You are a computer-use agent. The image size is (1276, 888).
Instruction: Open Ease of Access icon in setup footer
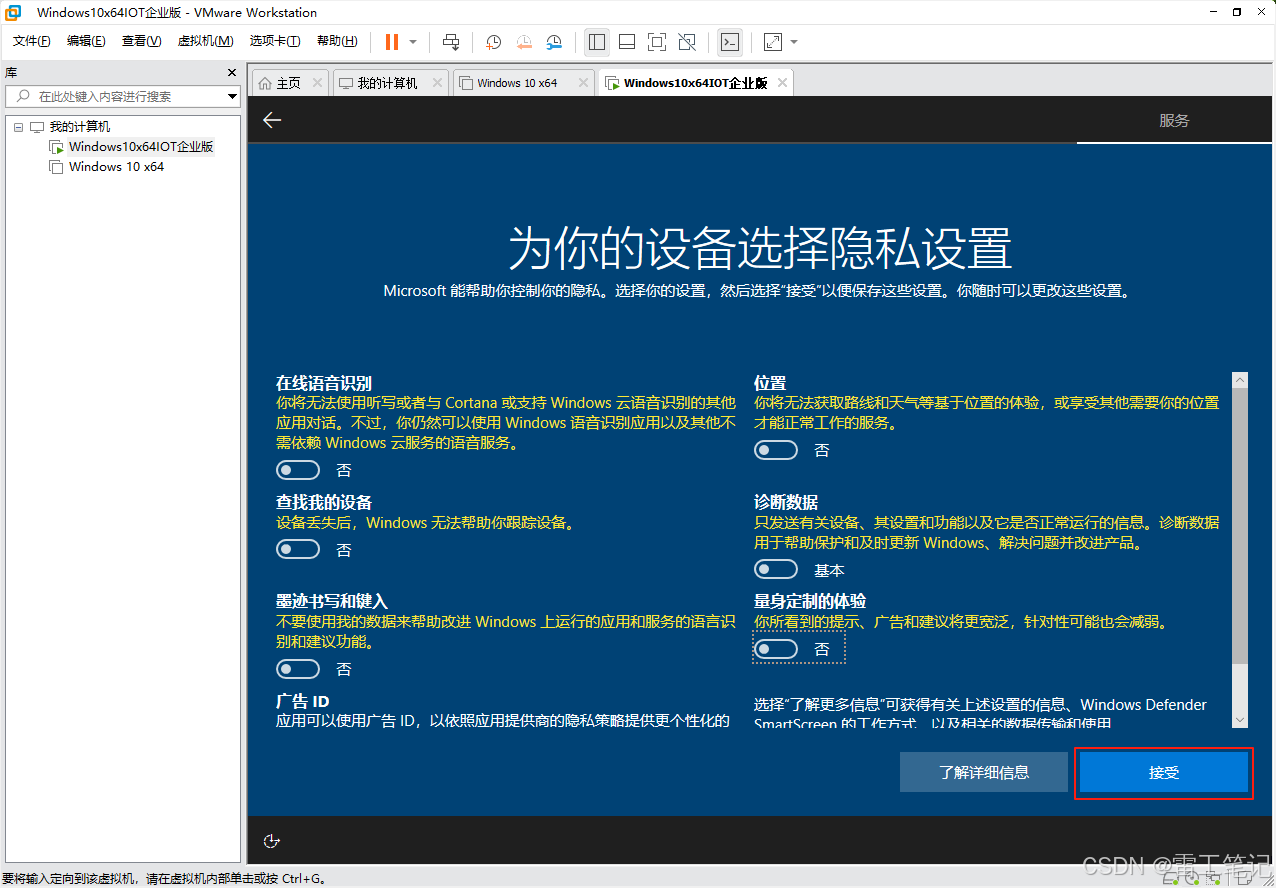pos(272,841)
